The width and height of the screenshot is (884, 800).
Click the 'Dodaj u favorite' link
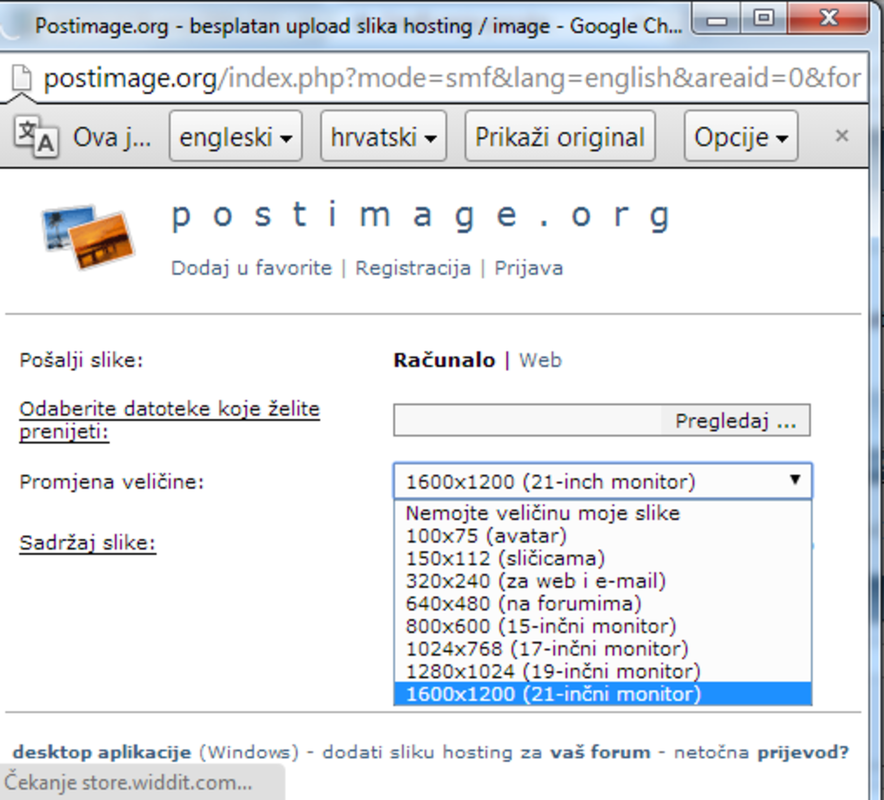click(251, 268)
